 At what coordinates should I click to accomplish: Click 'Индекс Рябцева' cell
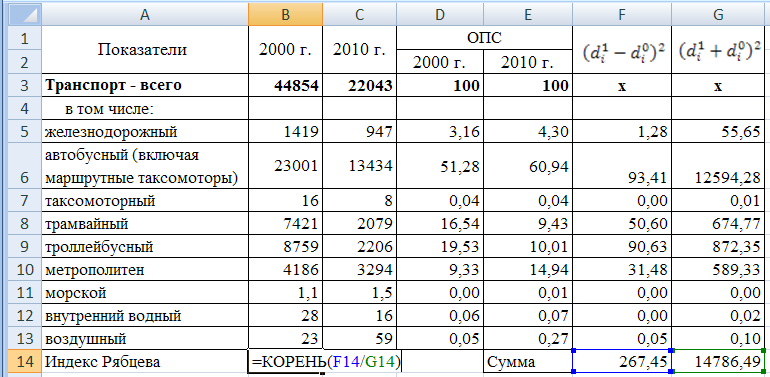point(144,362)
